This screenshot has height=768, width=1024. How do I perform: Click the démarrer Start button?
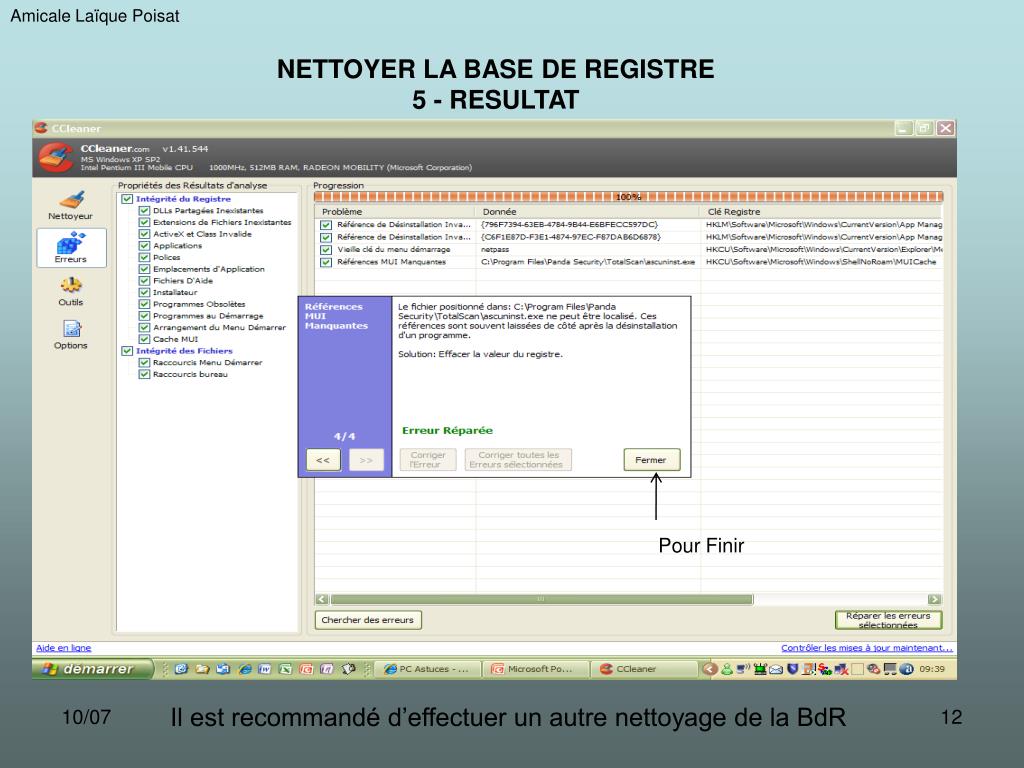coord(92,669)
